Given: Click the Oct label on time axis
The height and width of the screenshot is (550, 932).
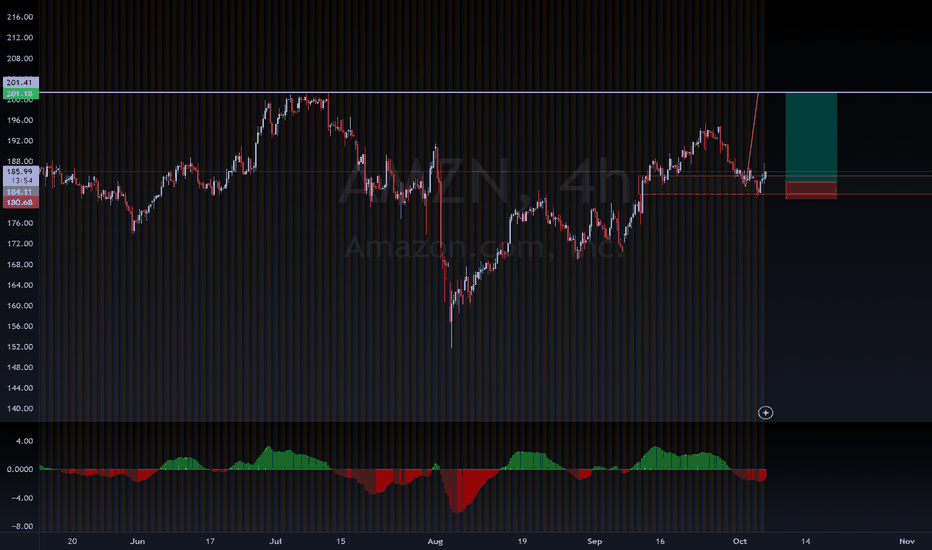Looking at the screenshot, I should point(739,541).
